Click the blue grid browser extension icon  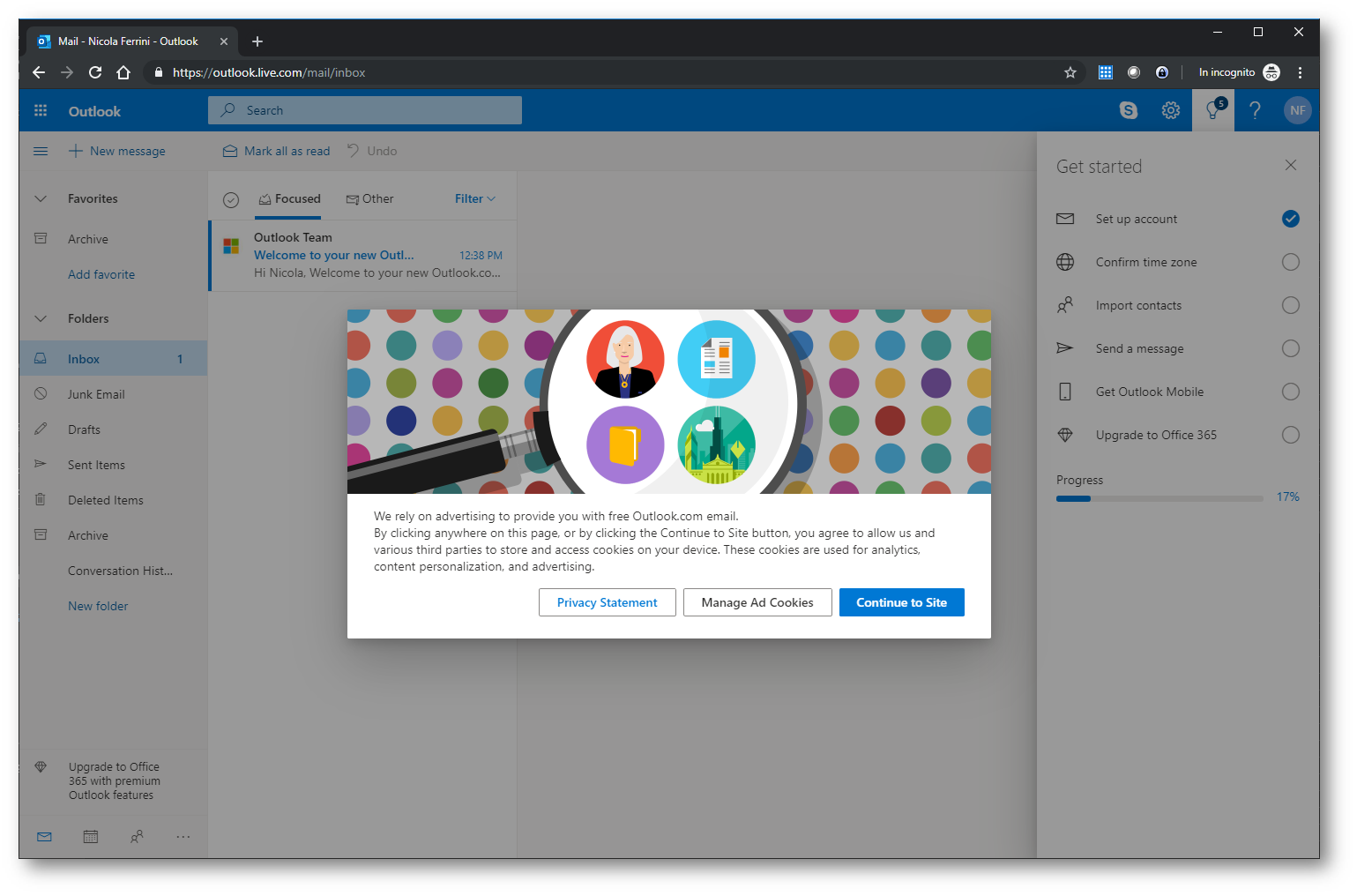(x=1106, y=72)
